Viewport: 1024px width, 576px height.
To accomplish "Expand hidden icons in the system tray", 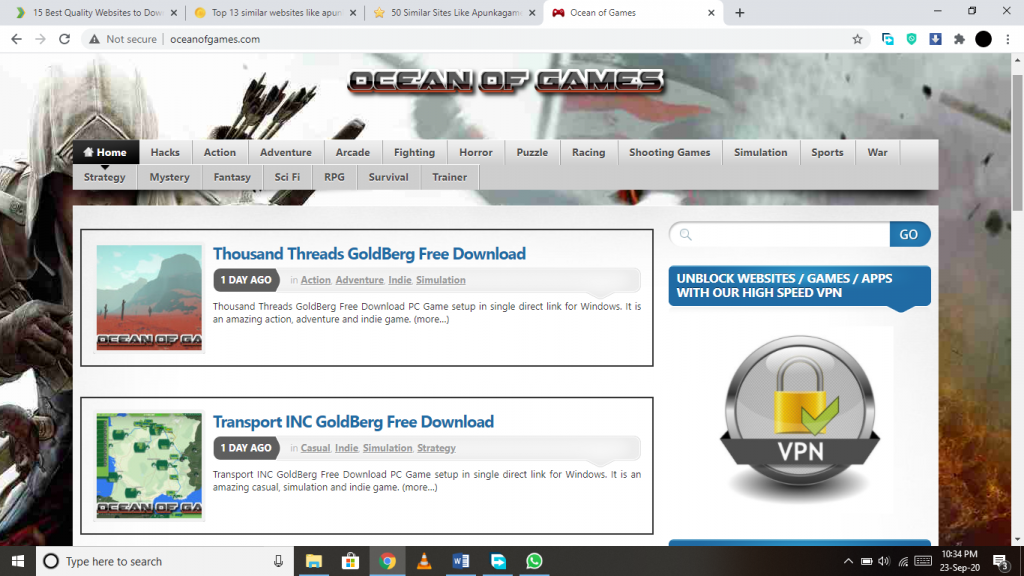I will pos(847,561).
